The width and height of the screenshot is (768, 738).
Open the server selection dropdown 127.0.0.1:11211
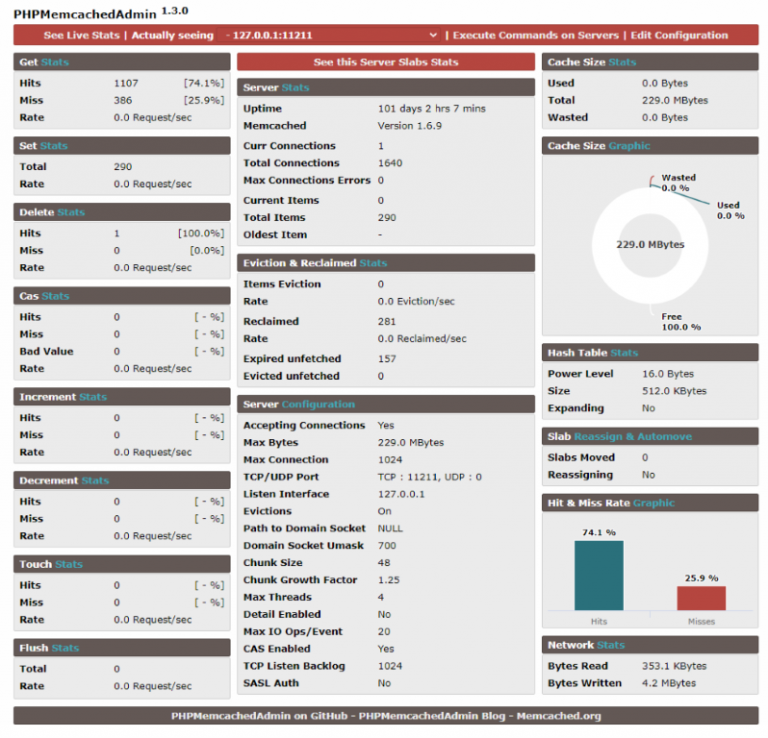point(329,35)
